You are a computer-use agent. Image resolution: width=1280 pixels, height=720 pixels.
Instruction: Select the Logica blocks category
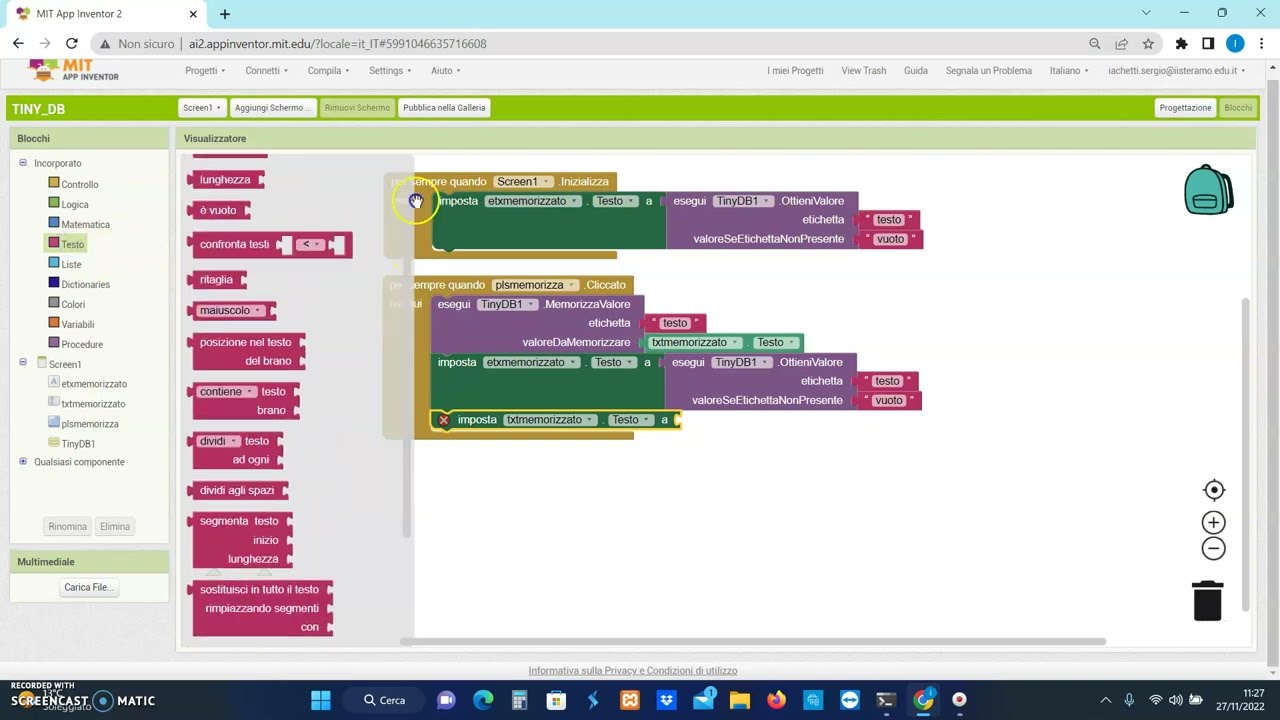[x=75, y=204]
